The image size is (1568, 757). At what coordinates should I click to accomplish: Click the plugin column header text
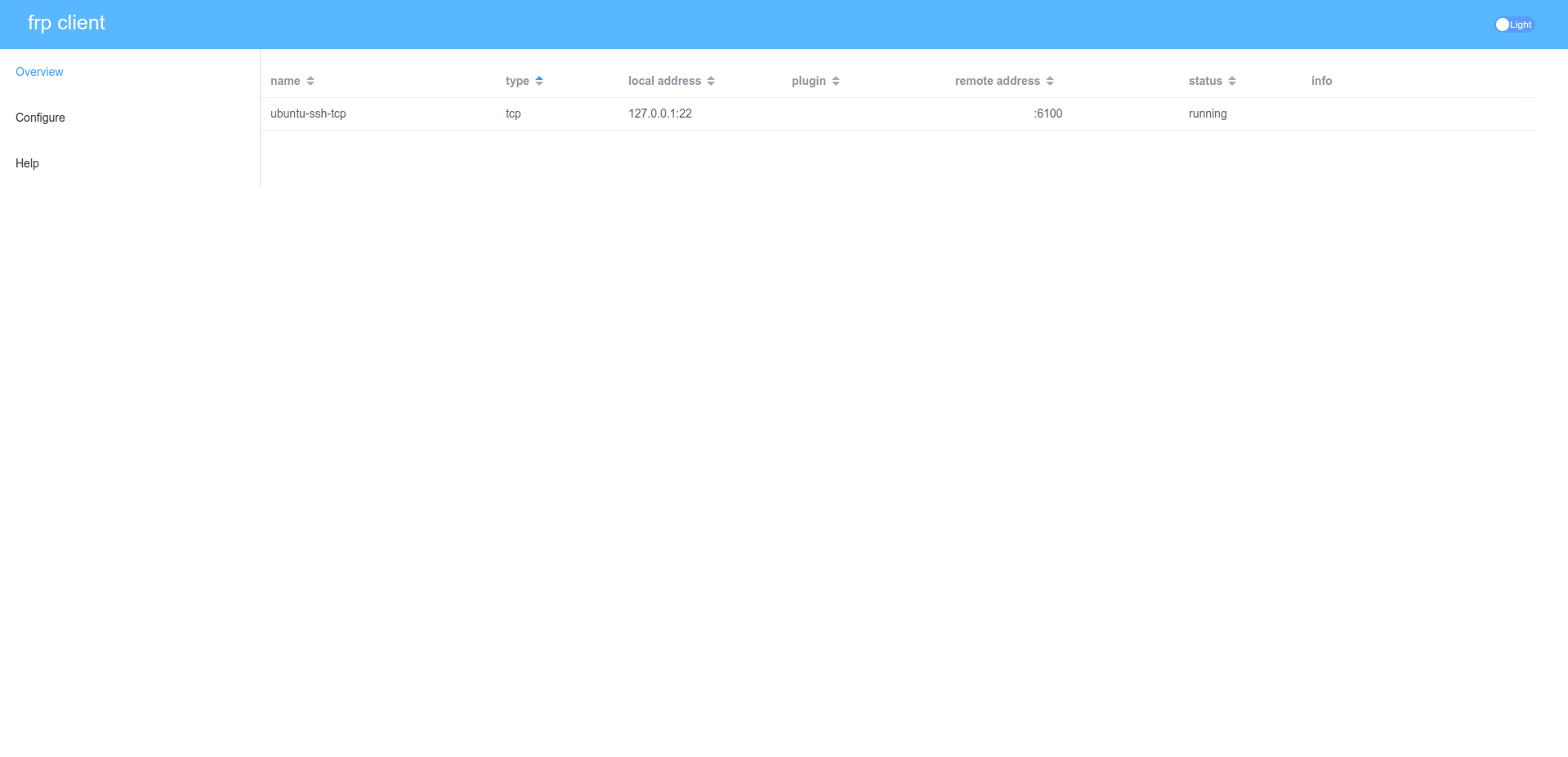click(809, 81)
